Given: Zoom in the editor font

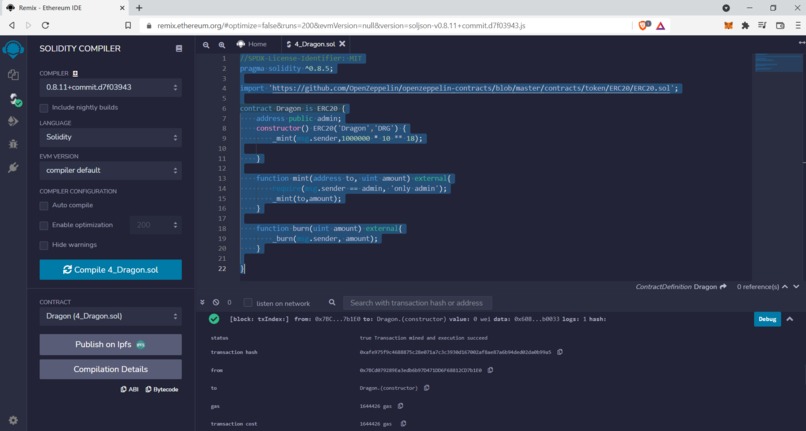Looking at the screenshot, I should pos(222,45).
